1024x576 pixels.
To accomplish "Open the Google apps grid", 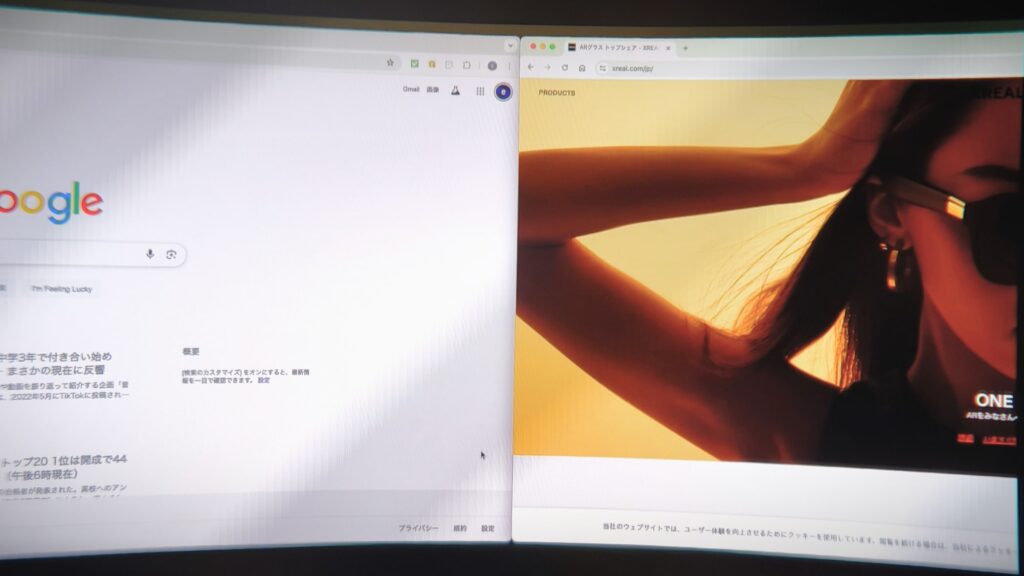I will (480, 91).
